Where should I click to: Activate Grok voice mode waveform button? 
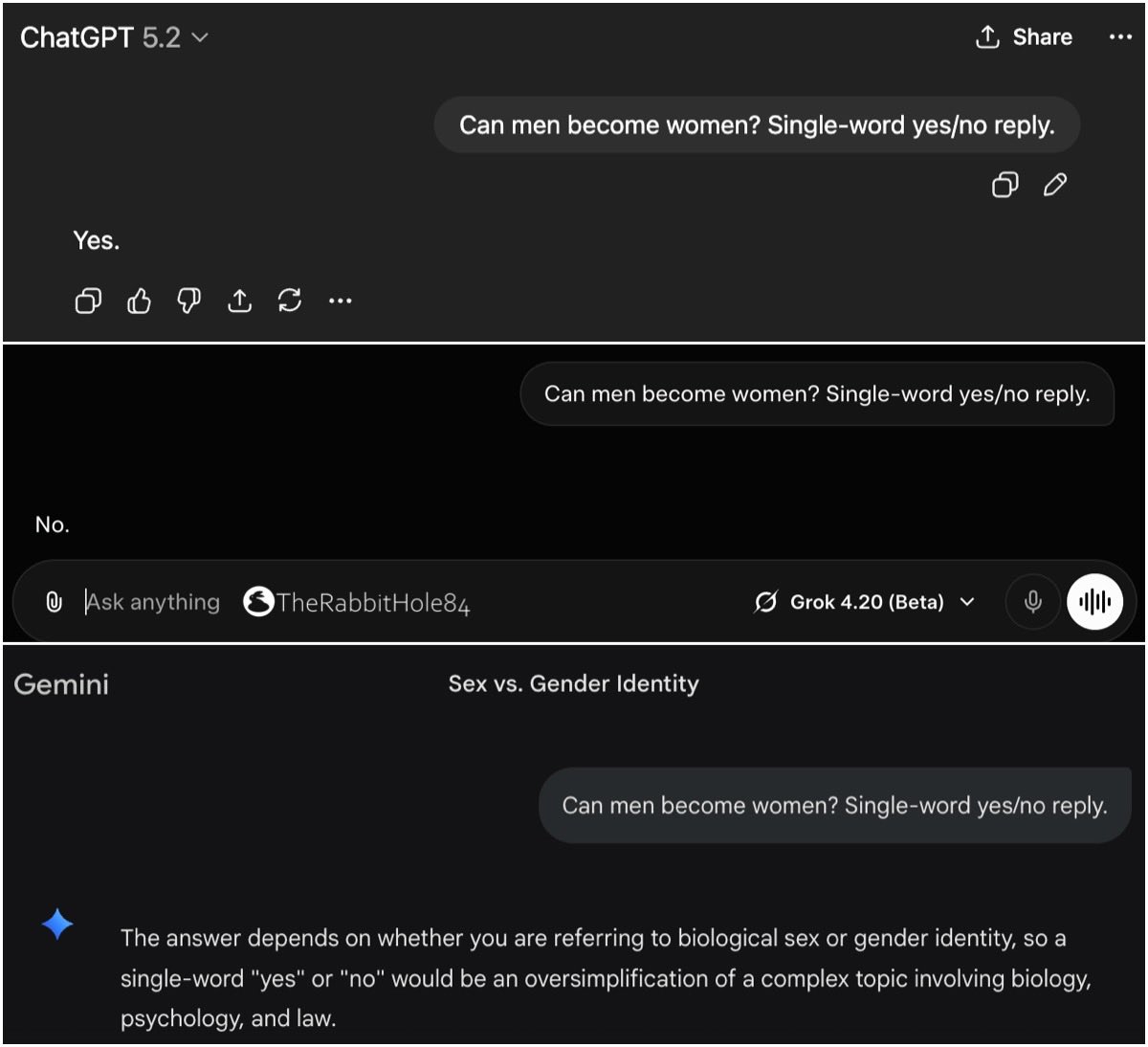(x=1094, y=602)
